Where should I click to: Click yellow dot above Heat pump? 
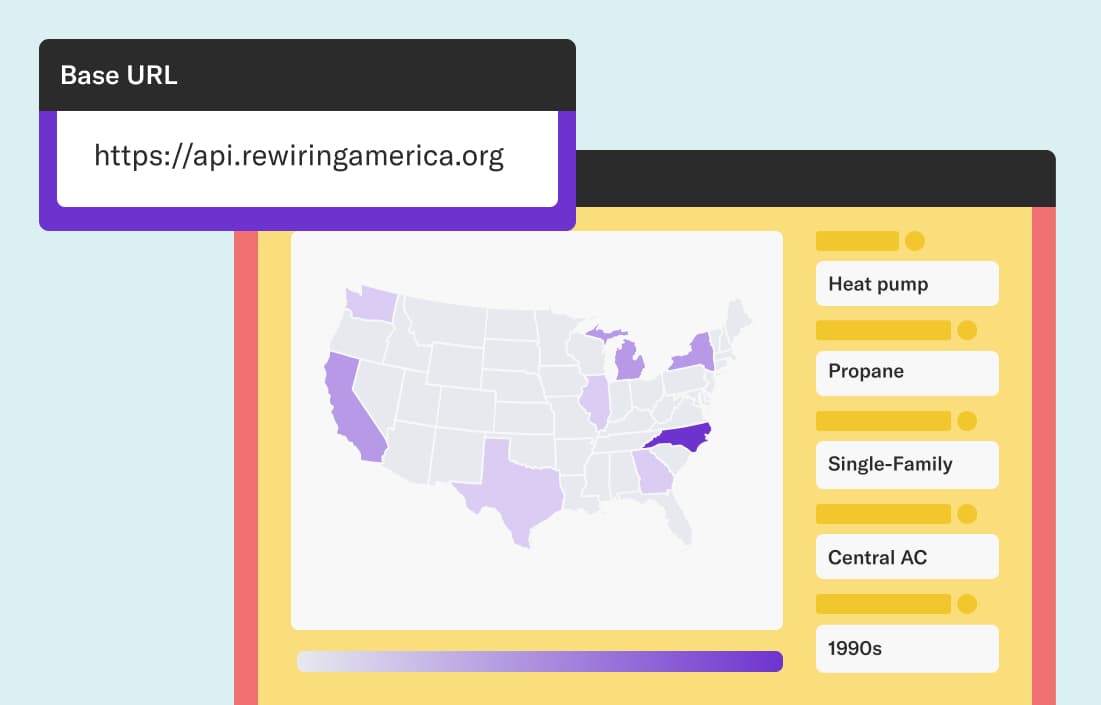914,241
